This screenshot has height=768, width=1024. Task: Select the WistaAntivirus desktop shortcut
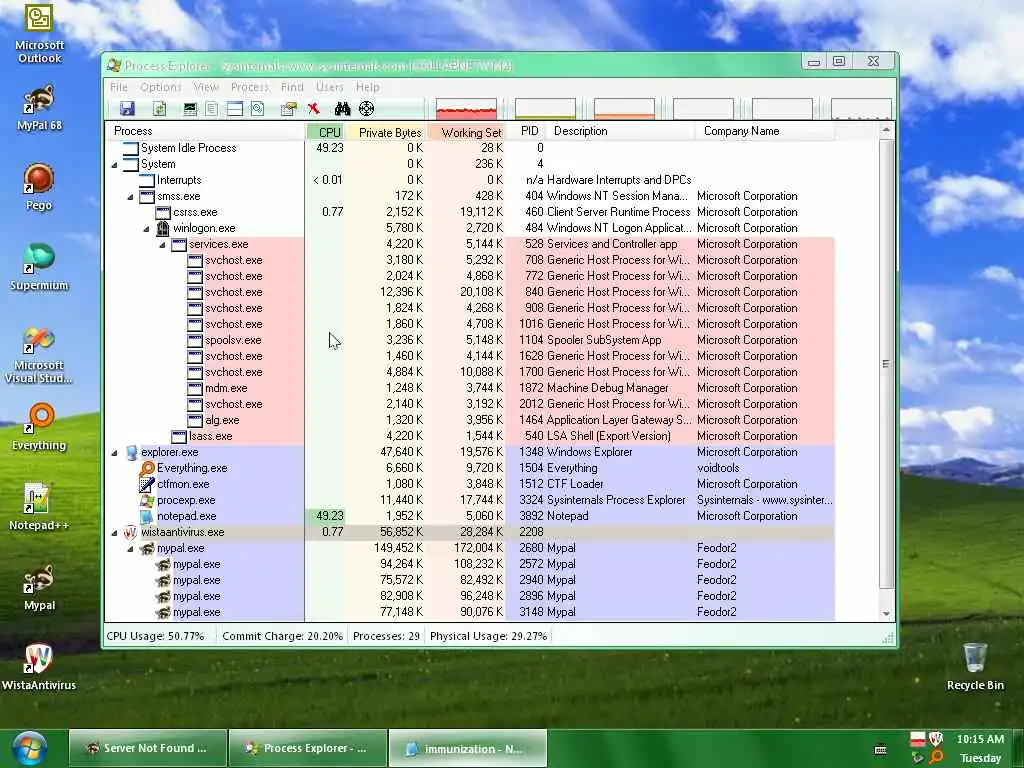39,667
